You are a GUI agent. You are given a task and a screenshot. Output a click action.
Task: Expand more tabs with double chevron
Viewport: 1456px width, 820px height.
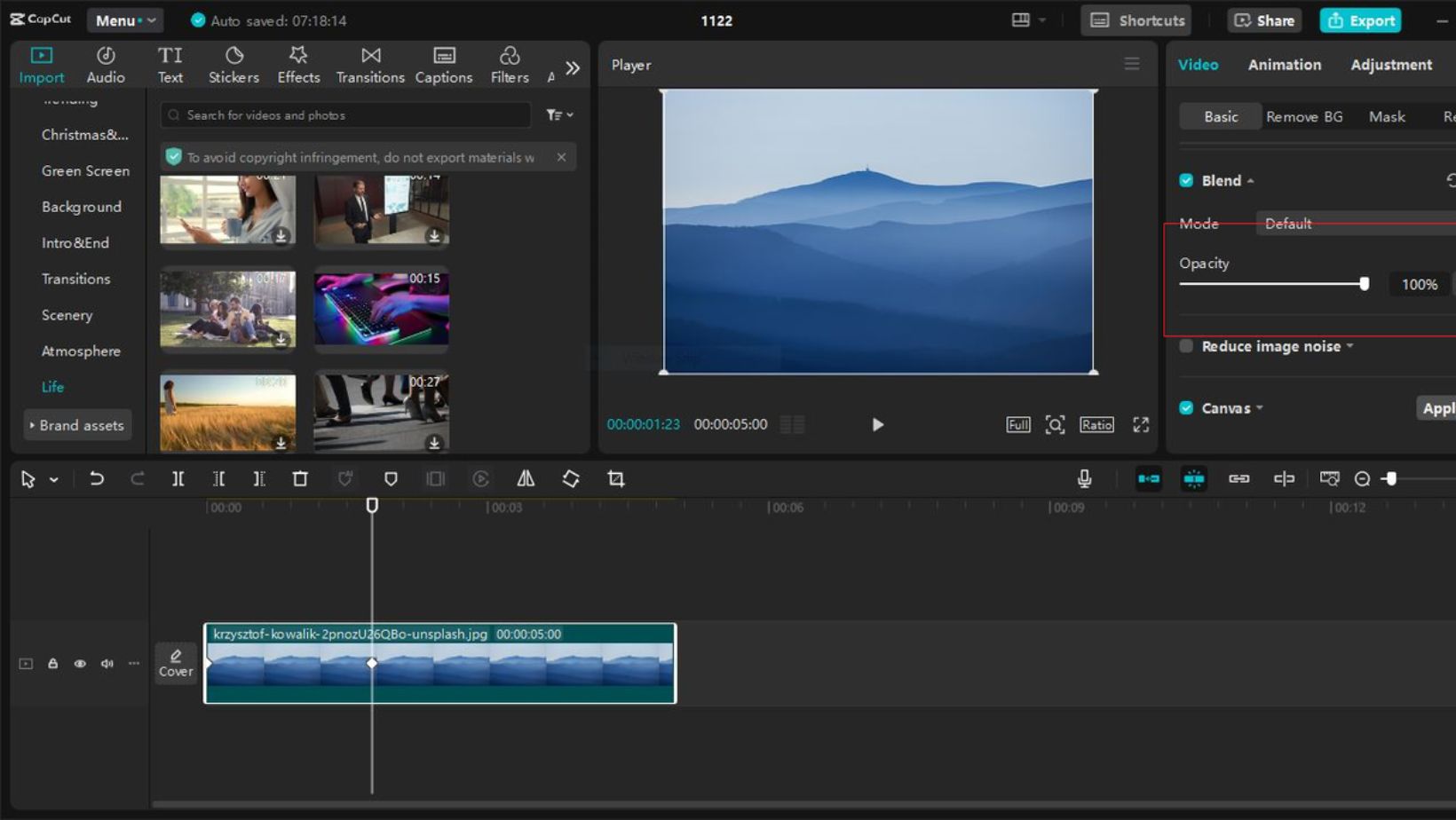pyautogui.click(x=573, y=67)
